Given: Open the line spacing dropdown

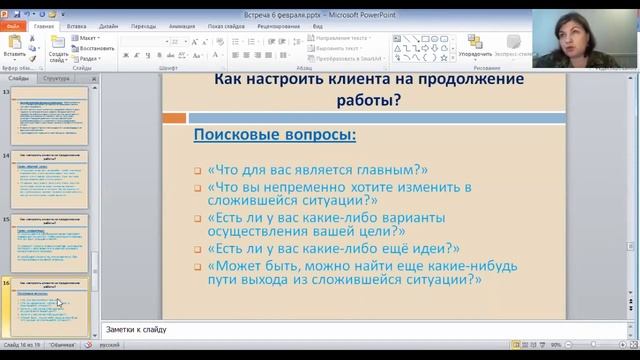Looking at the screenshot, I should [x=298, y=42].
